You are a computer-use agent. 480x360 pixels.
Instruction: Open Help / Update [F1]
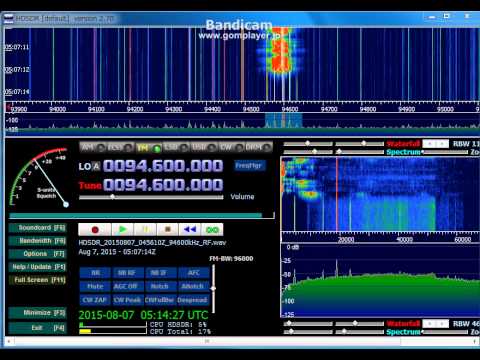click(x=38, y=267)
